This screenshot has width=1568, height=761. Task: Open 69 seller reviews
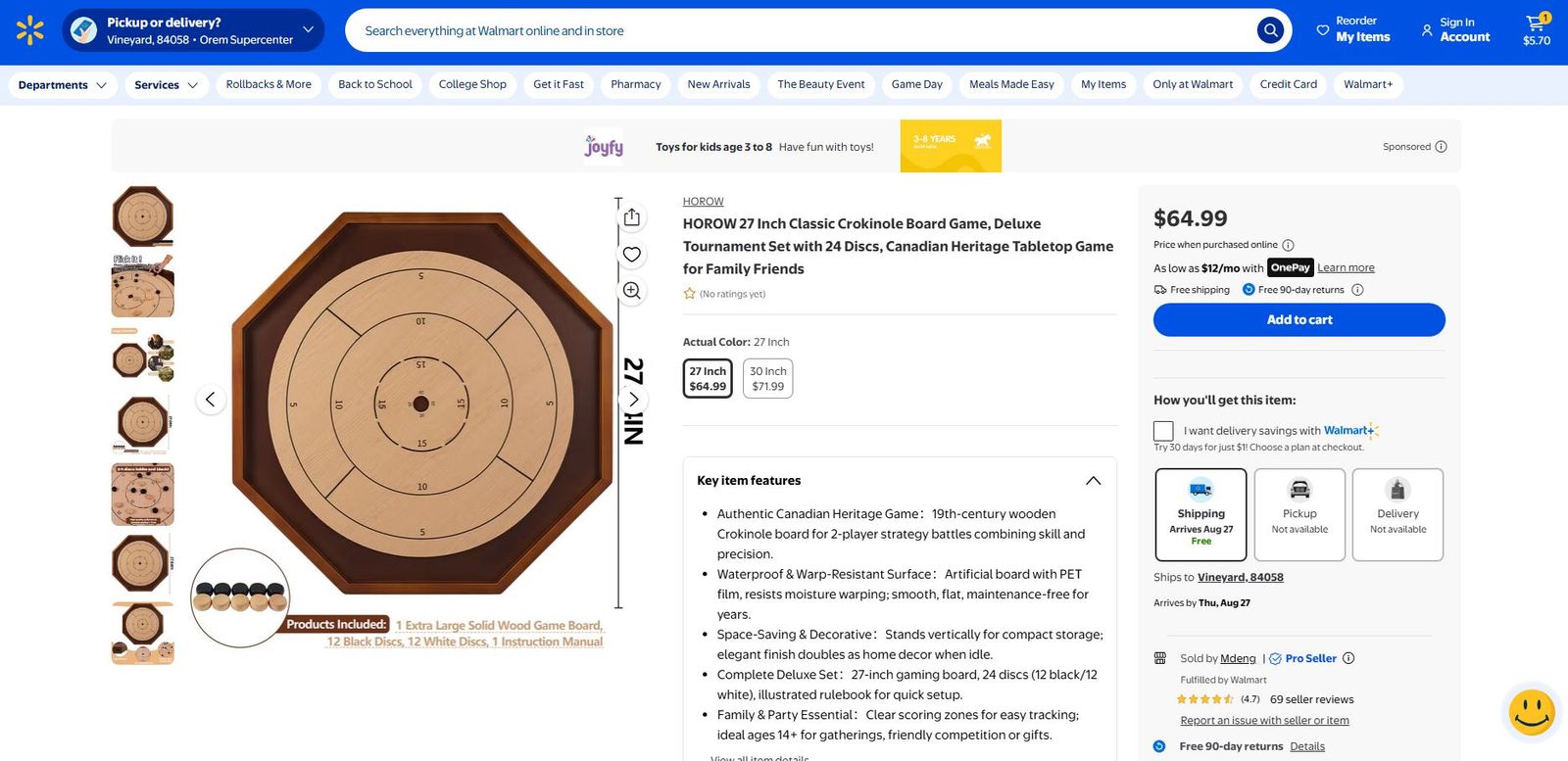1311,700
